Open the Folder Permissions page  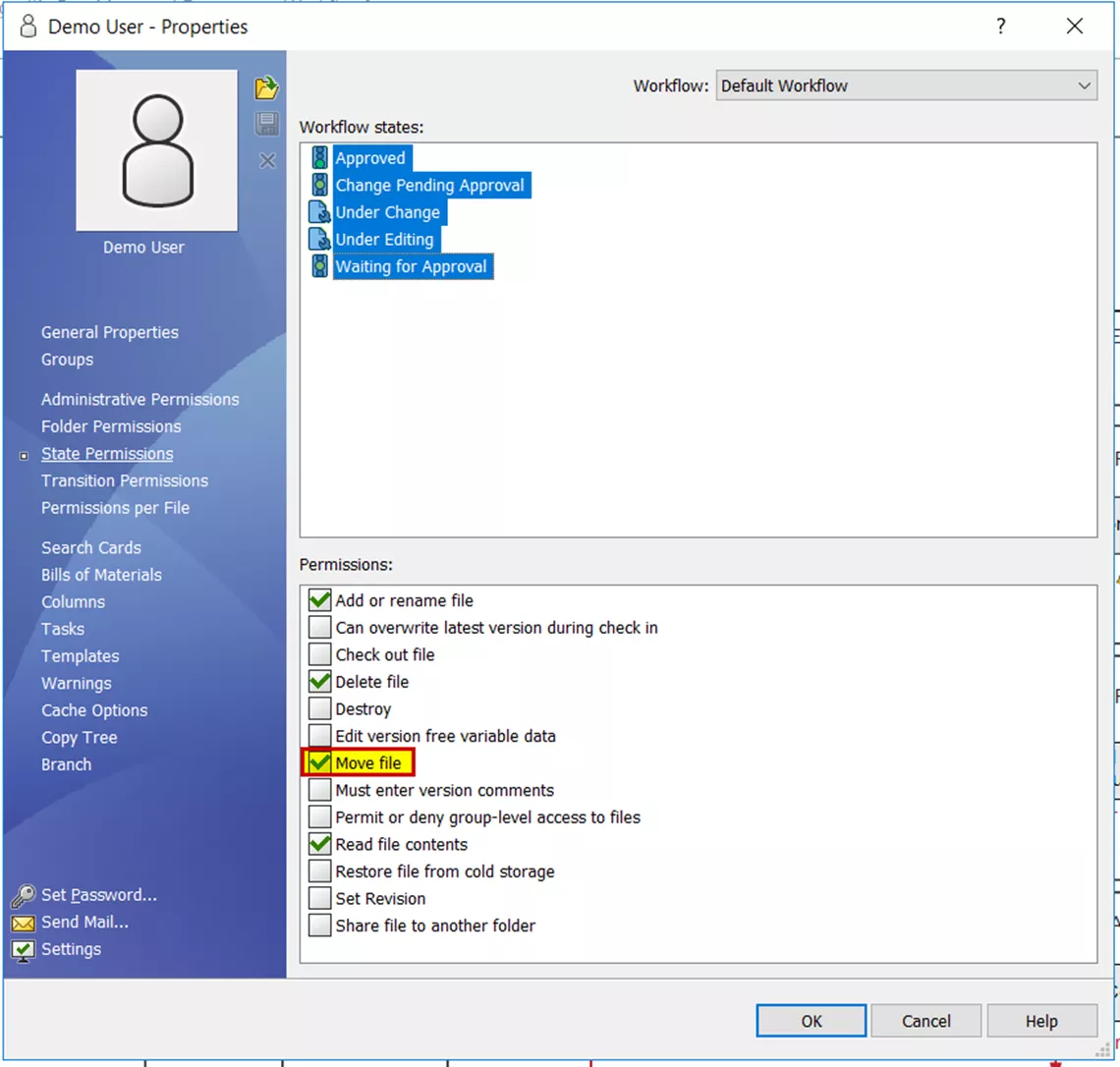point(111,426)
